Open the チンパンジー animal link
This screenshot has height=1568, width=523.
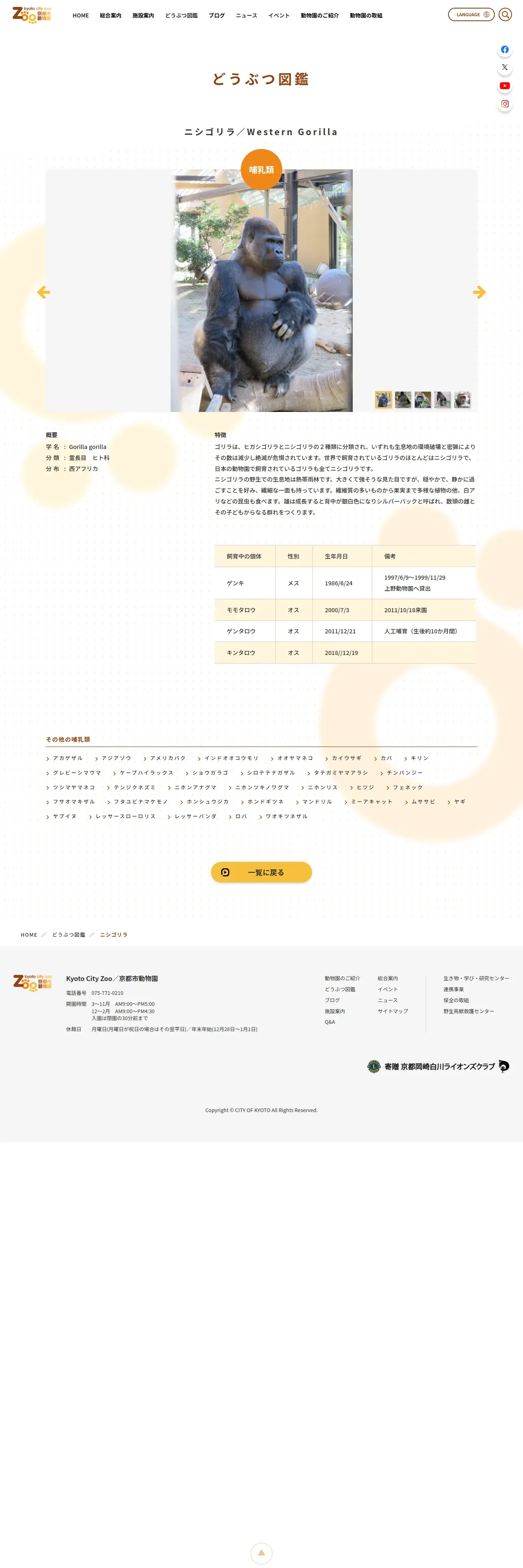(402, 773)
